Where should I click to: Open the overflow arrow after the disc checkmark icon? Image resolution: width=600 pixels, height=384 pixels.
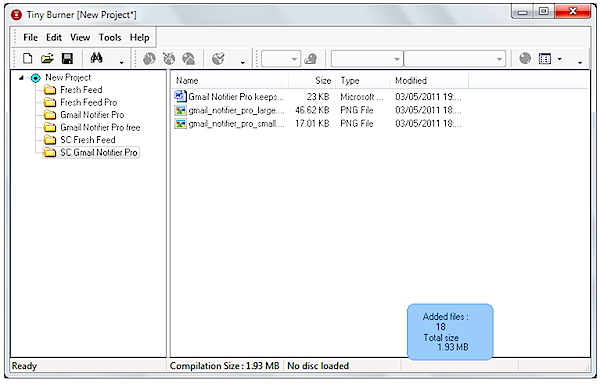click(x=243, y=62)
